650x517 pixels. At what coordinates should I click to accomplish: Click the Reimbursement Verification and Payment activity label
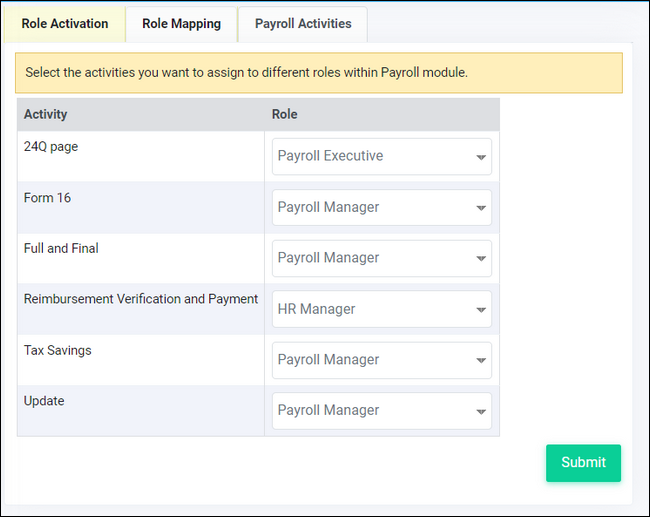point(141,299)
